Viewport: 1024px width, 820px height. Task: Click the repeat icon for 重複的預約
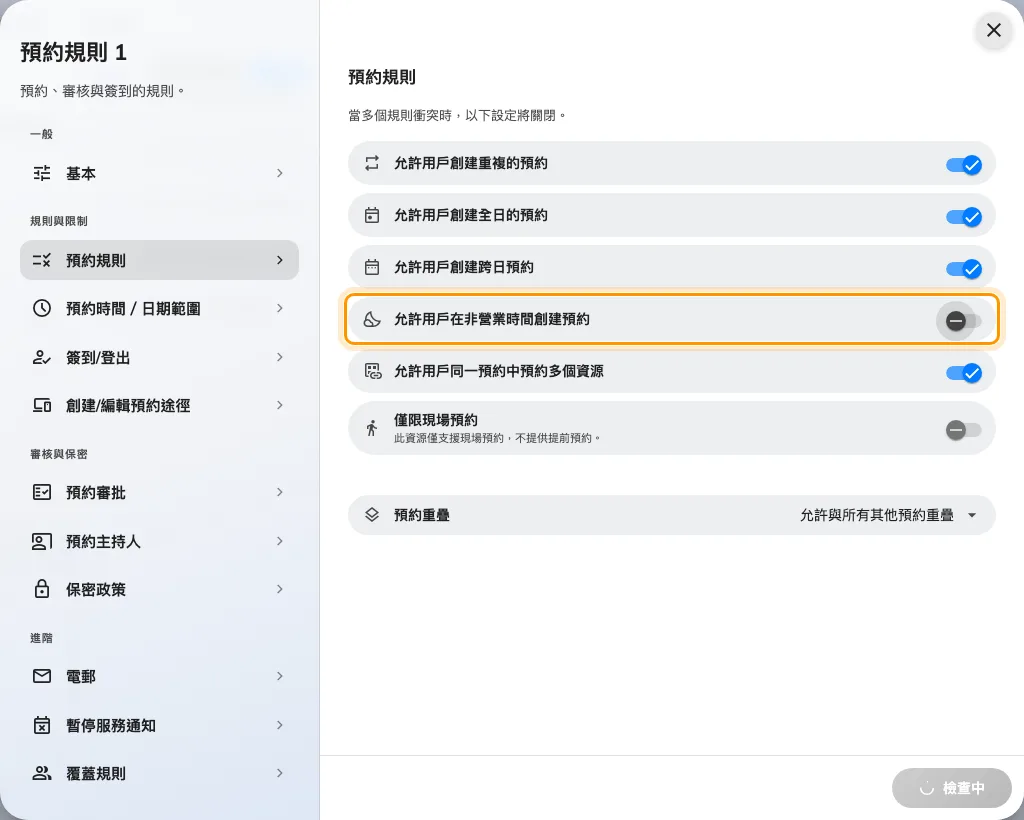point(372,163)
